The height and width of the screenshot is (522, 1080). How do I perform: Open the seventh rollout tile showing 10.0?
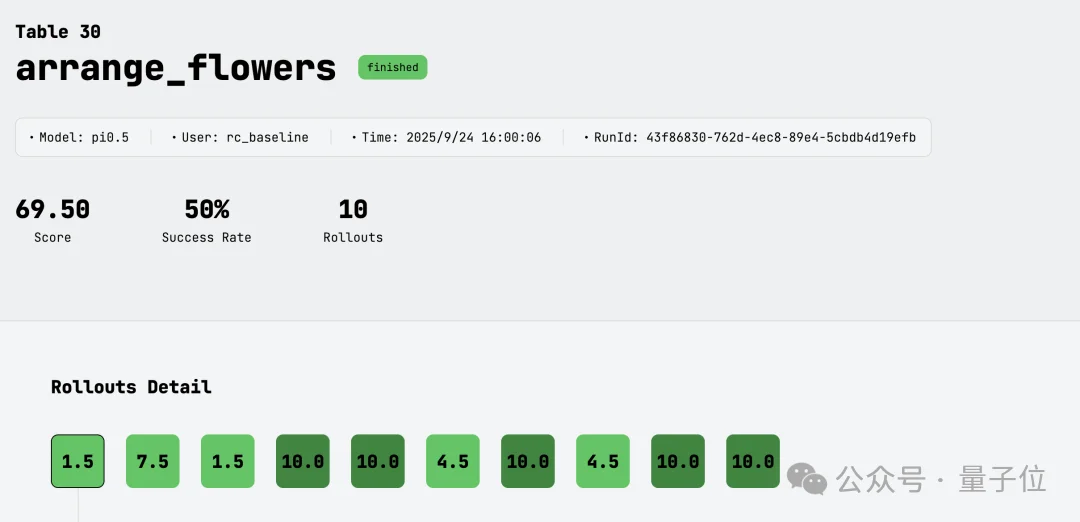pos(527,461)
